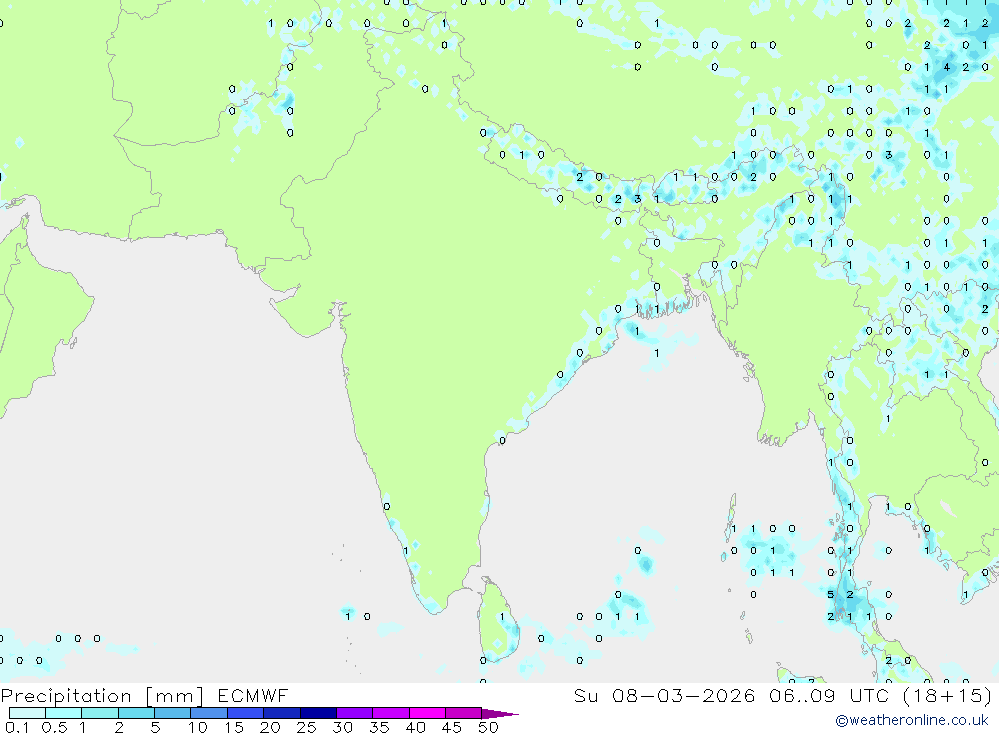This screenshot has height=733, width=1000.
Task: Choose the 25–30 mm navy legend swatch
Action: (318, 713)
